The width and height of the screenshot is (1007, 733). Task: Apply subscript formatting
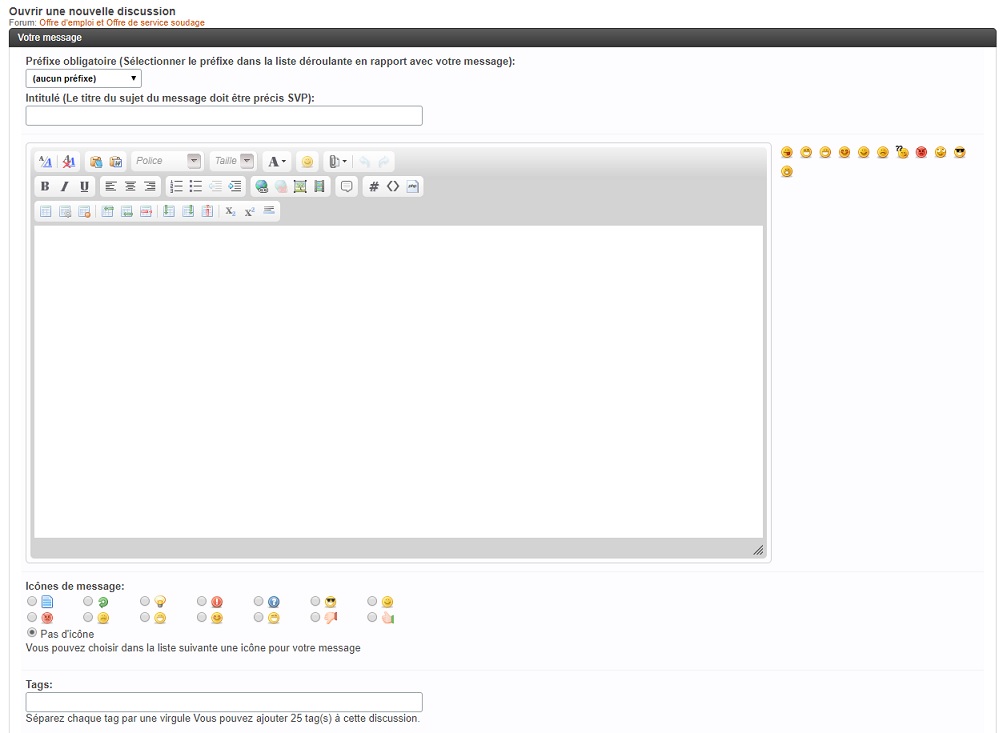tap(230, 211)
